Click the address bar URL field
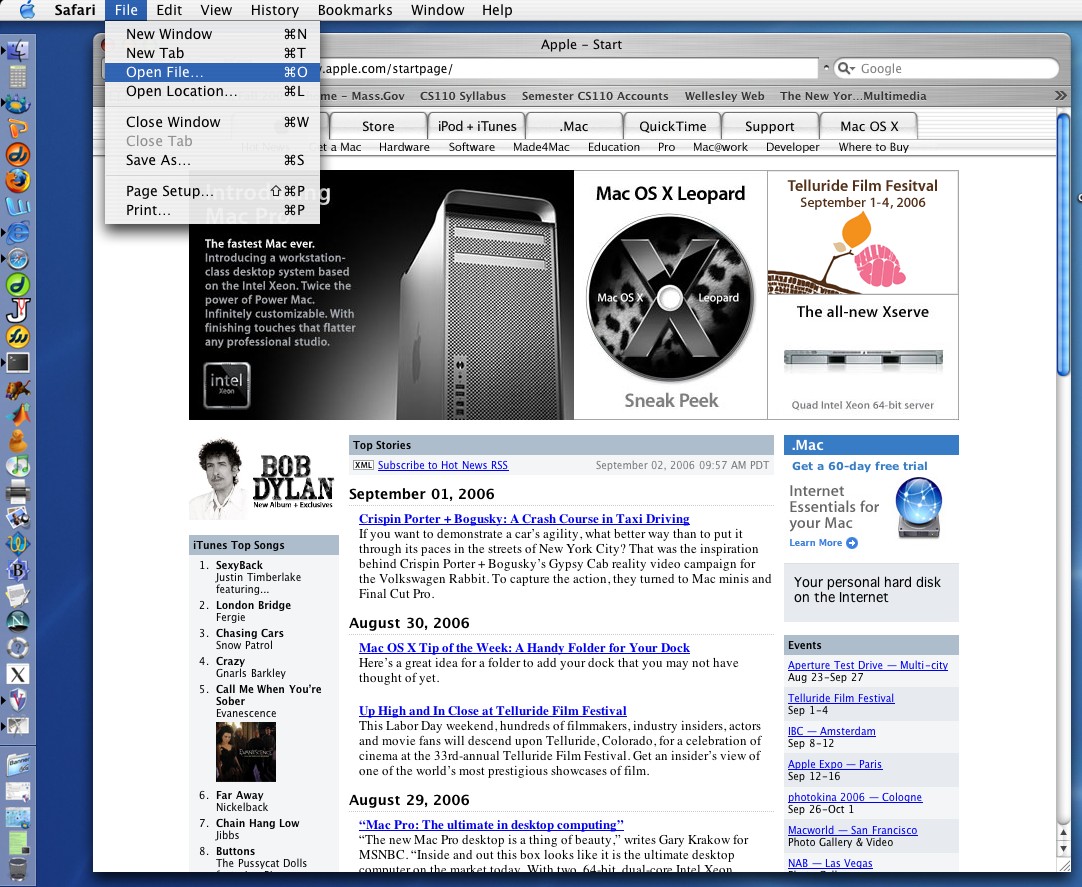 pos(567,68)
